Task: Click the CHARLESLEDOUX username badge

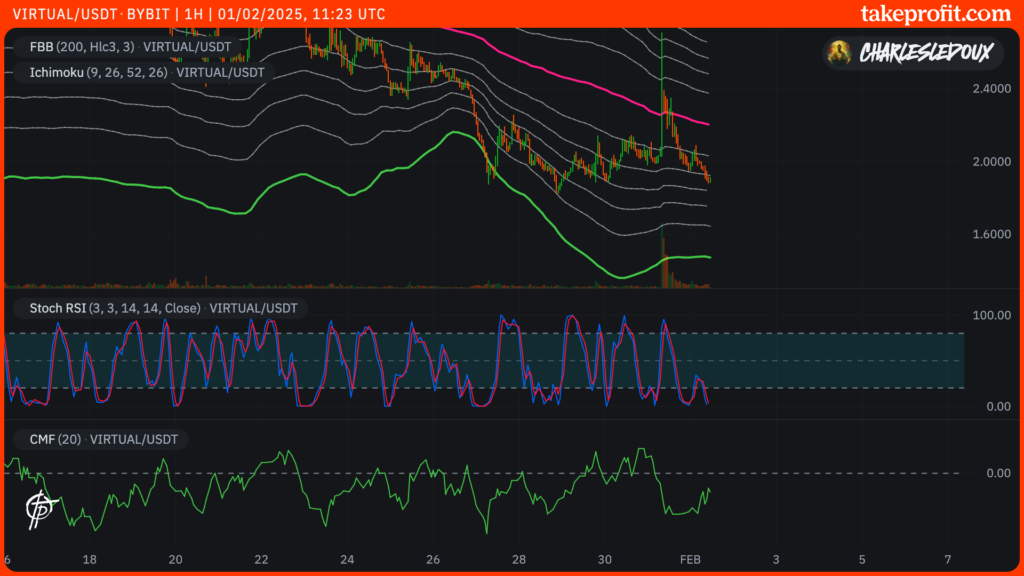Action: tap(925, 53)
